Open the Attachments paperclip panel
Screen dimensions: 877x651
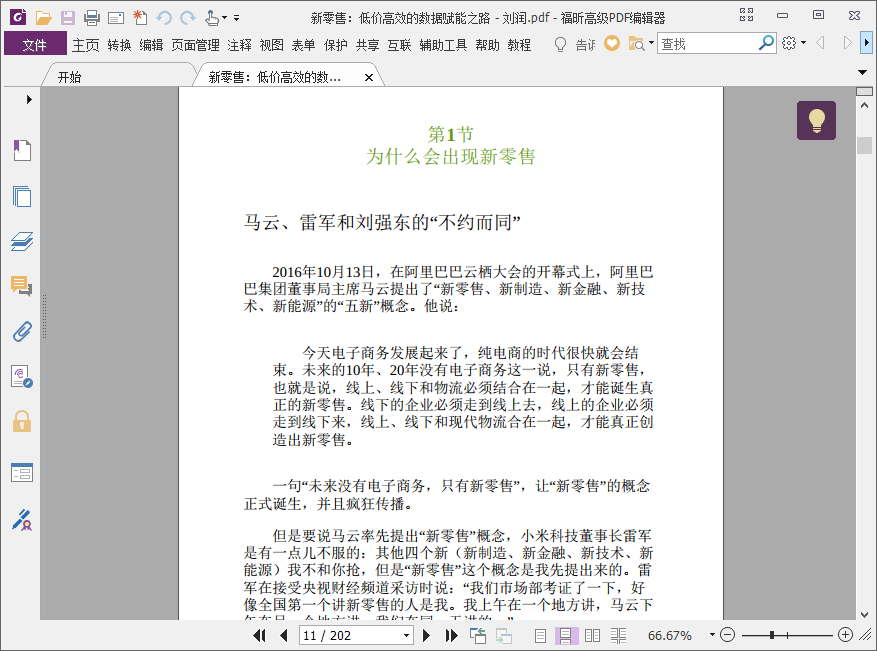(22, 332)
